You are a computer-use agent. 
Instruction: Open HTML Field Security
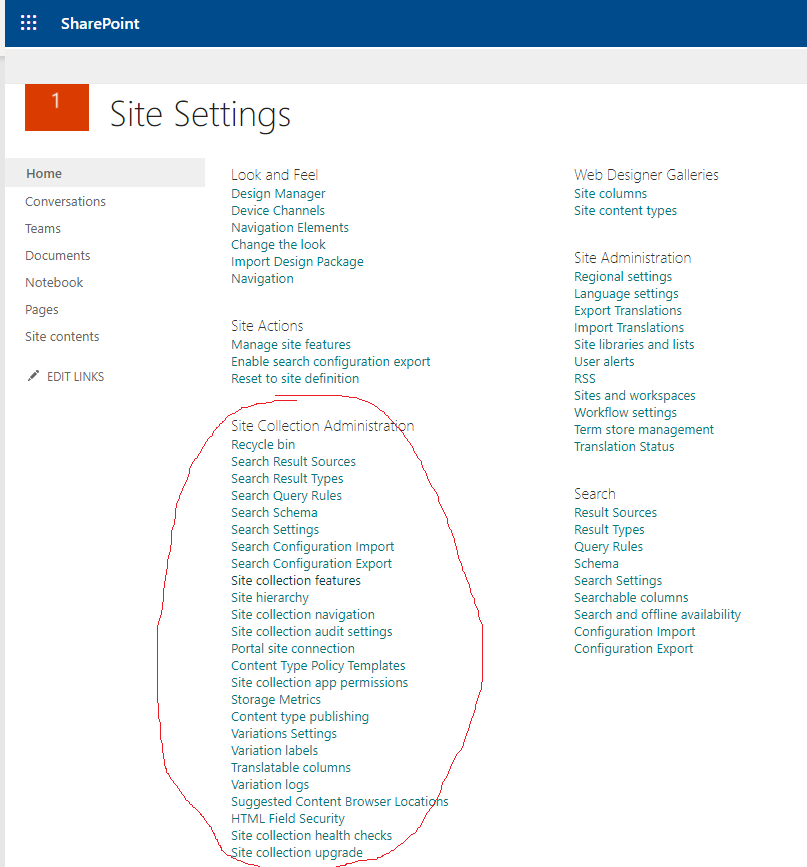pyautogui.click(x=288, y=819)
